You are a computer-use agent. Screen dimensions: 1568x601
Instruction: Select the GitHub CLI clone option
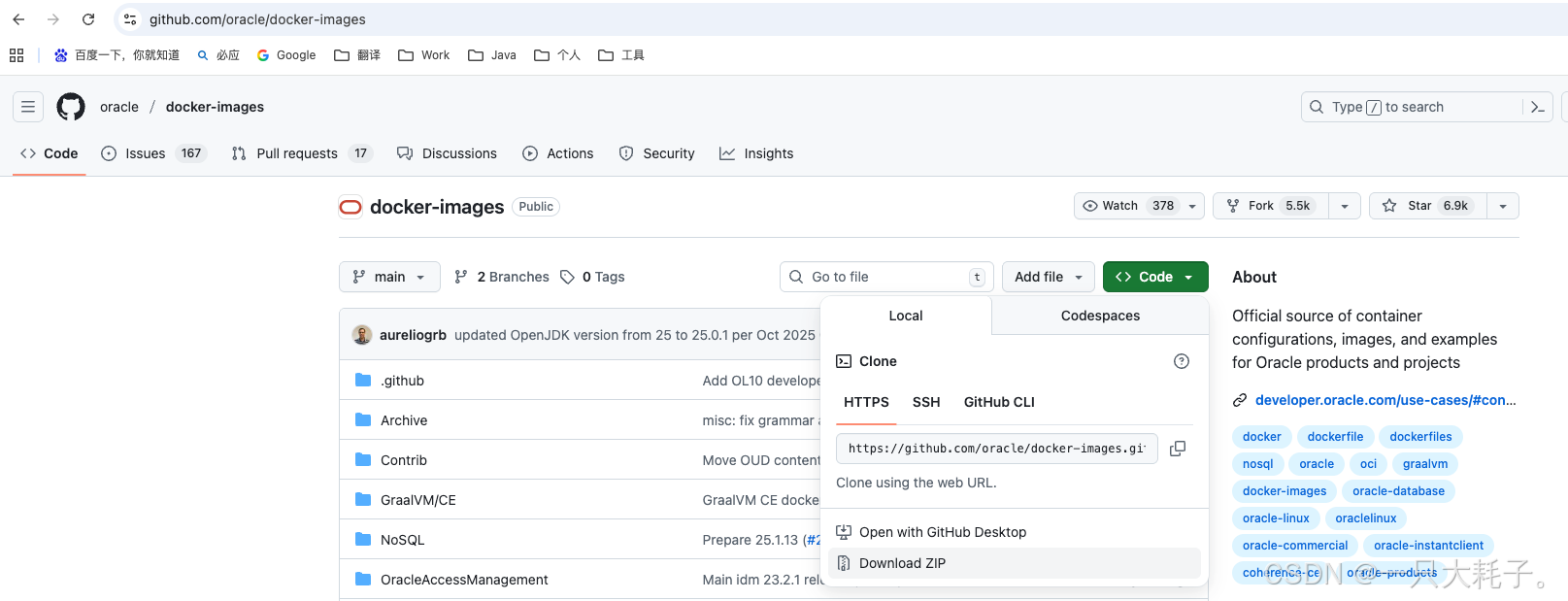[999, 402]
